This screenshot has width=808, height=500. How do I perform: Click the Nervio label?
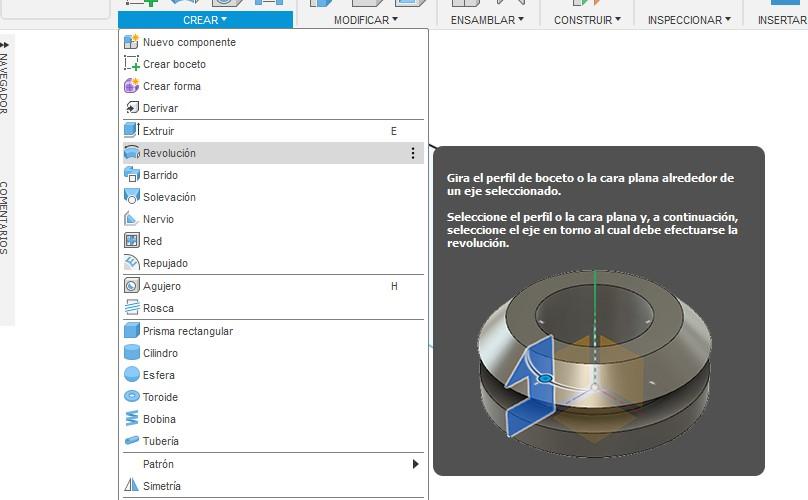(158, 219)
